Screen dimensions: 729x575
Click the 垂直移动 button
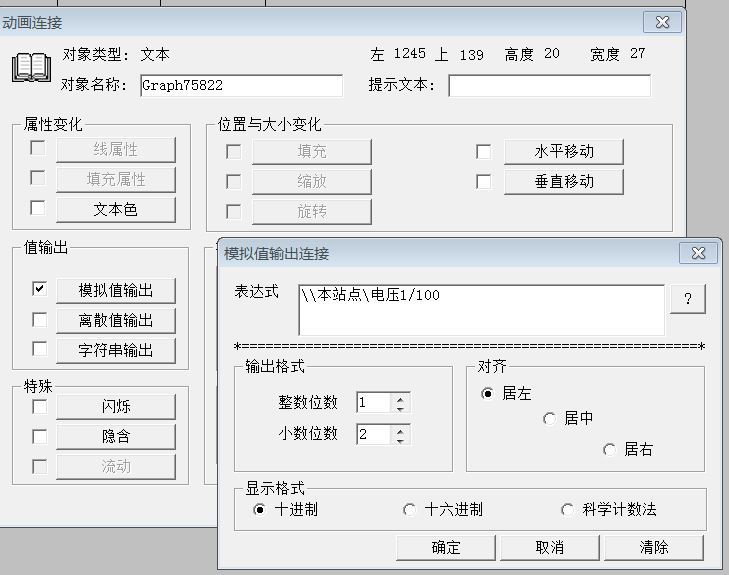pos(564,181)
